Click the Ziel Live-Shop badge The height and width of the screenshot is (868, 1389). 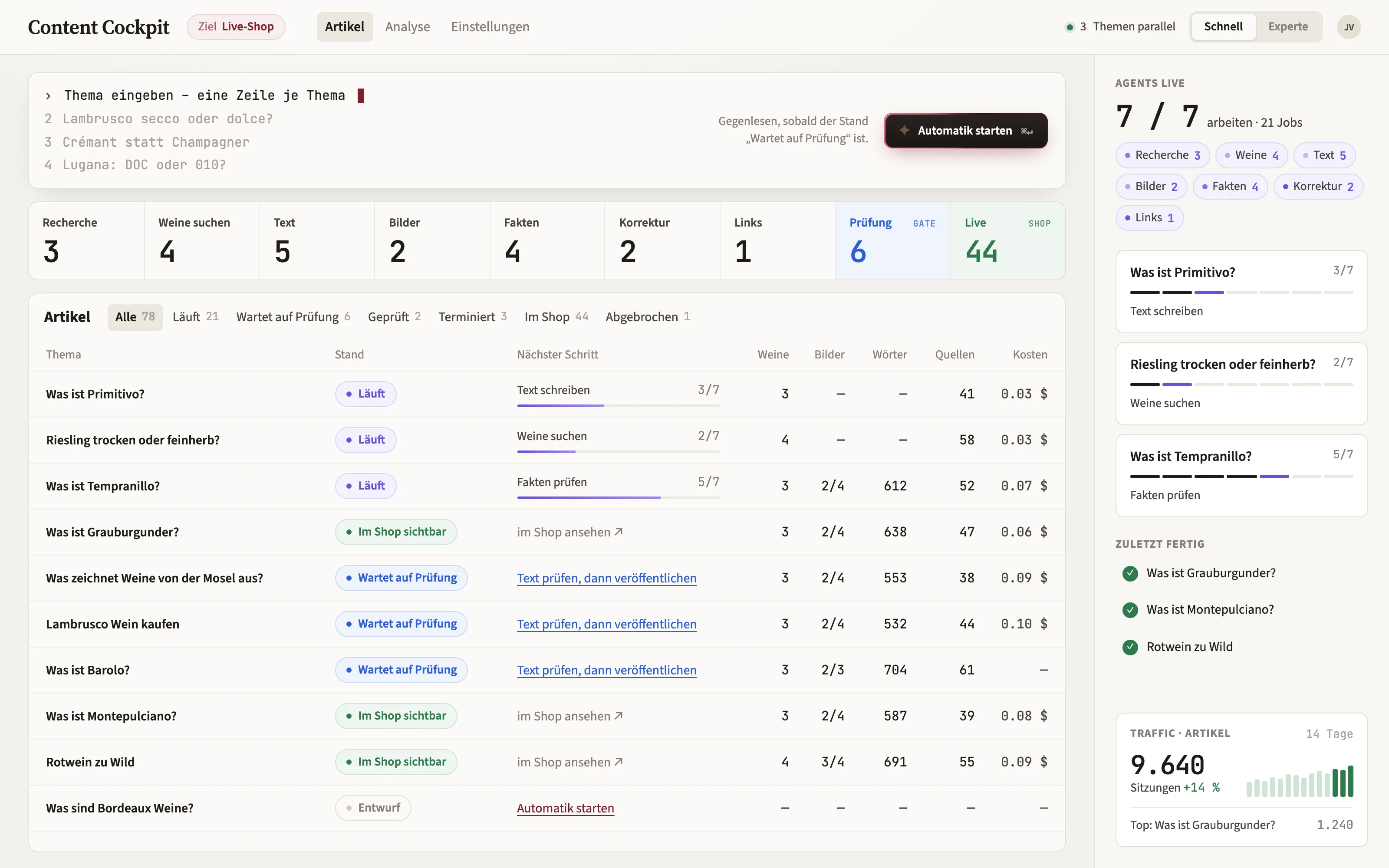pyautogui.click(x=235, y=27)
